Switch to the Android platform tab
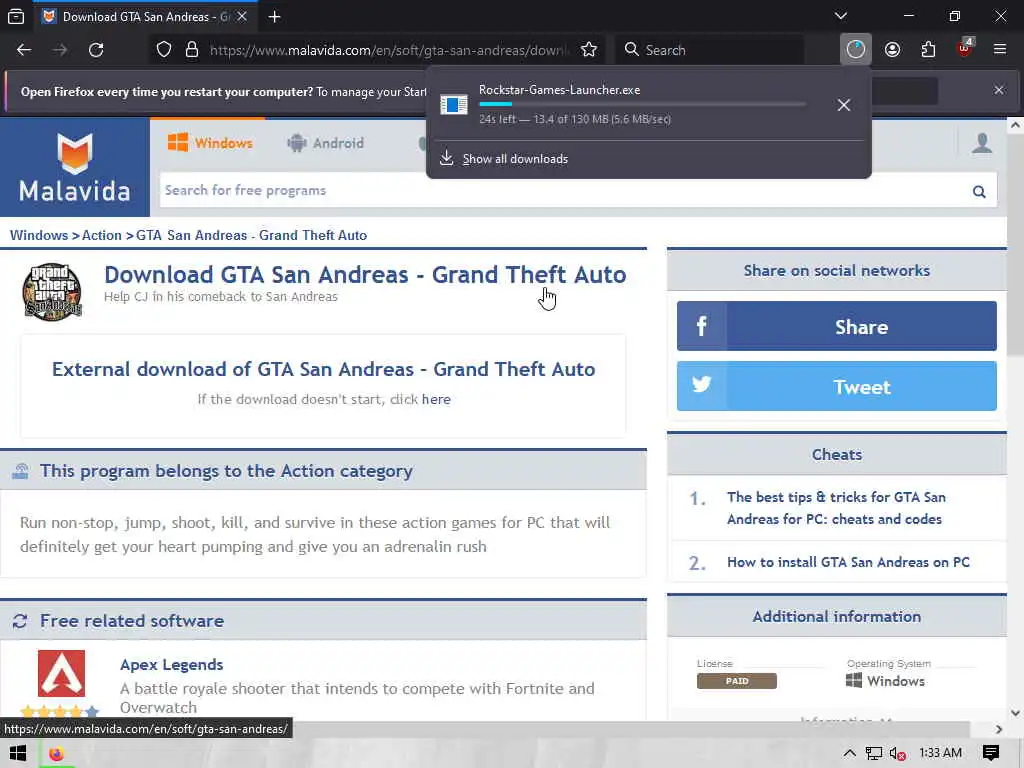 coord(325,143)
